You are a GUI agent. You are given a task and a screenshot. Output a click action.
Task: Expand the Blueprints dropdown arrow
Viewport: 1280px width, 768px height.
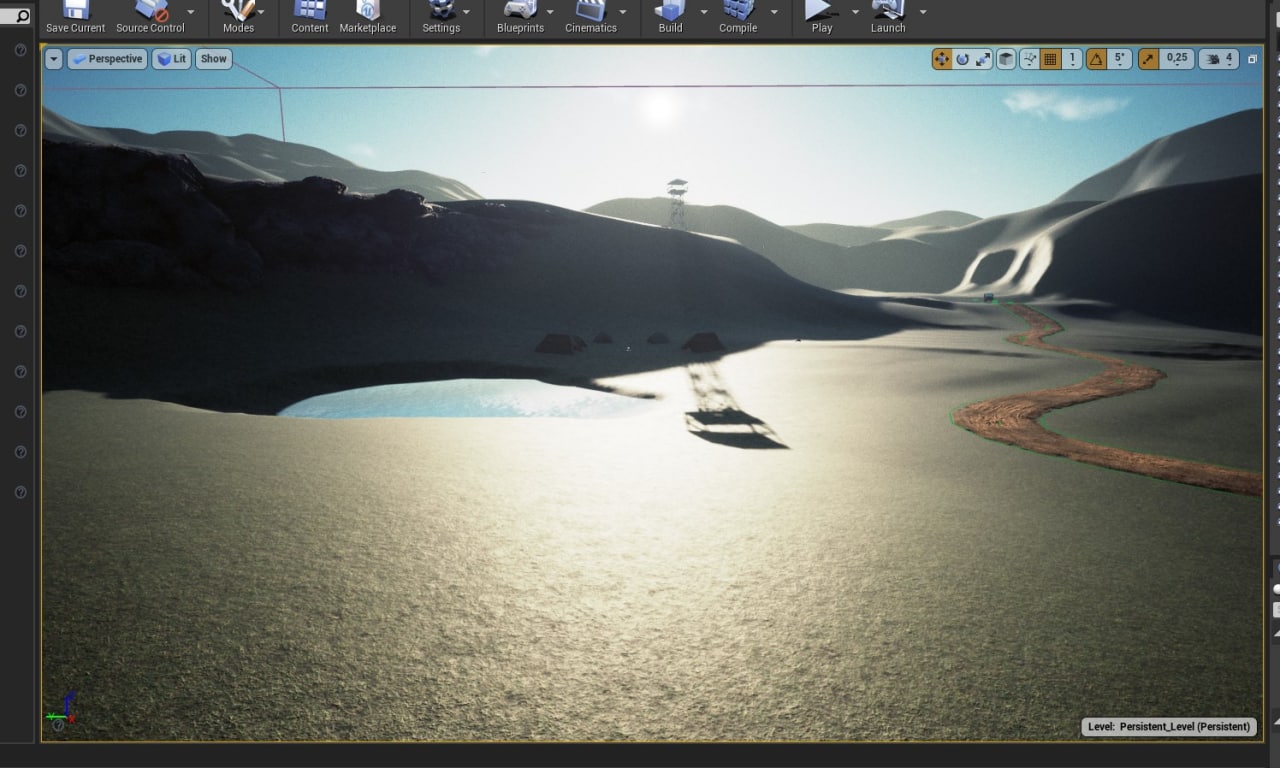pos(550,12)
